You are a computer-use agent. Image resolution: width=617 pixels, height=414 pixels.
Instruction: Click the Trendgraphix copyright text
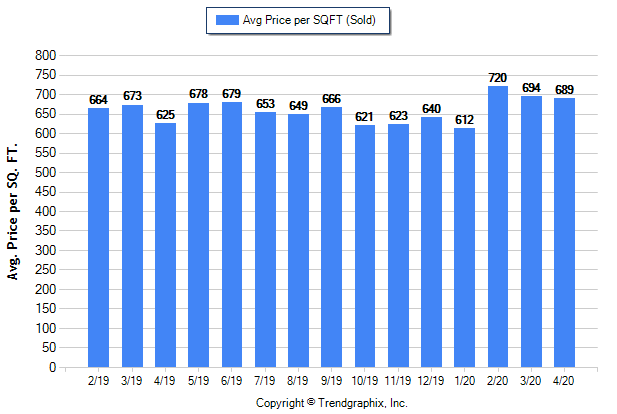332,403
